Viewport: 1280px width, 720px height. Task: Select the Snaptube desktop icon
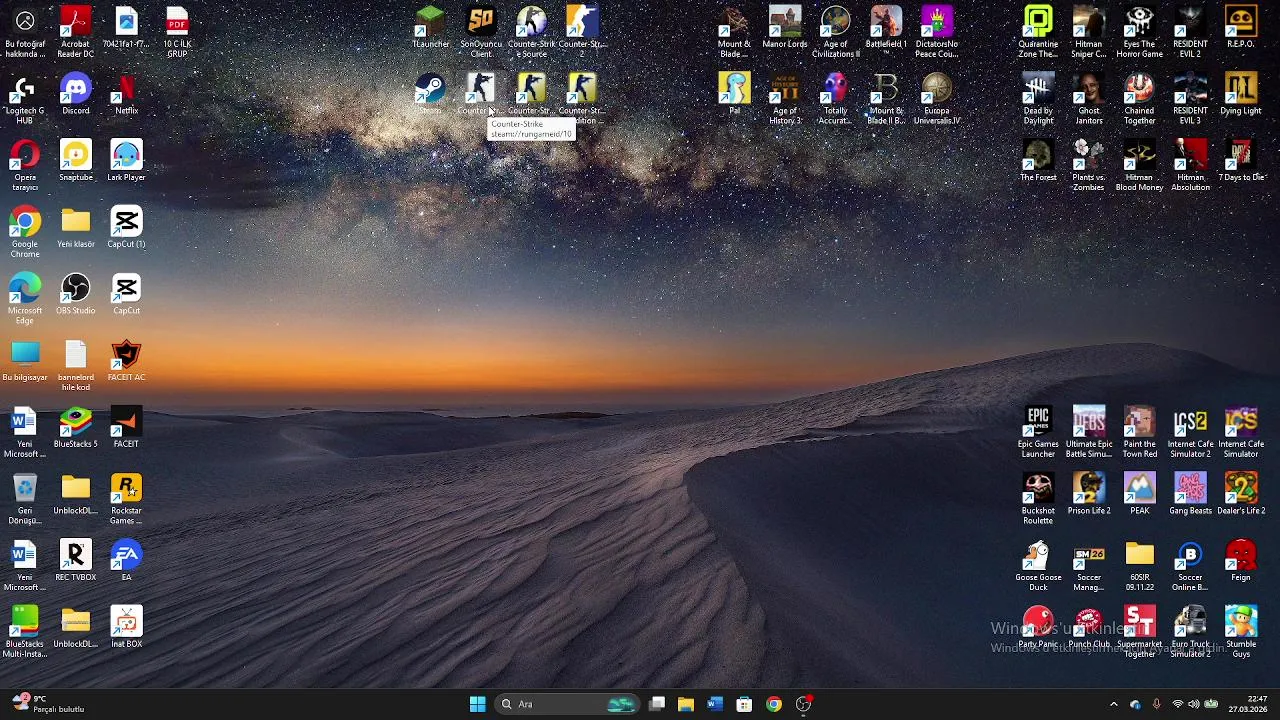75,161
